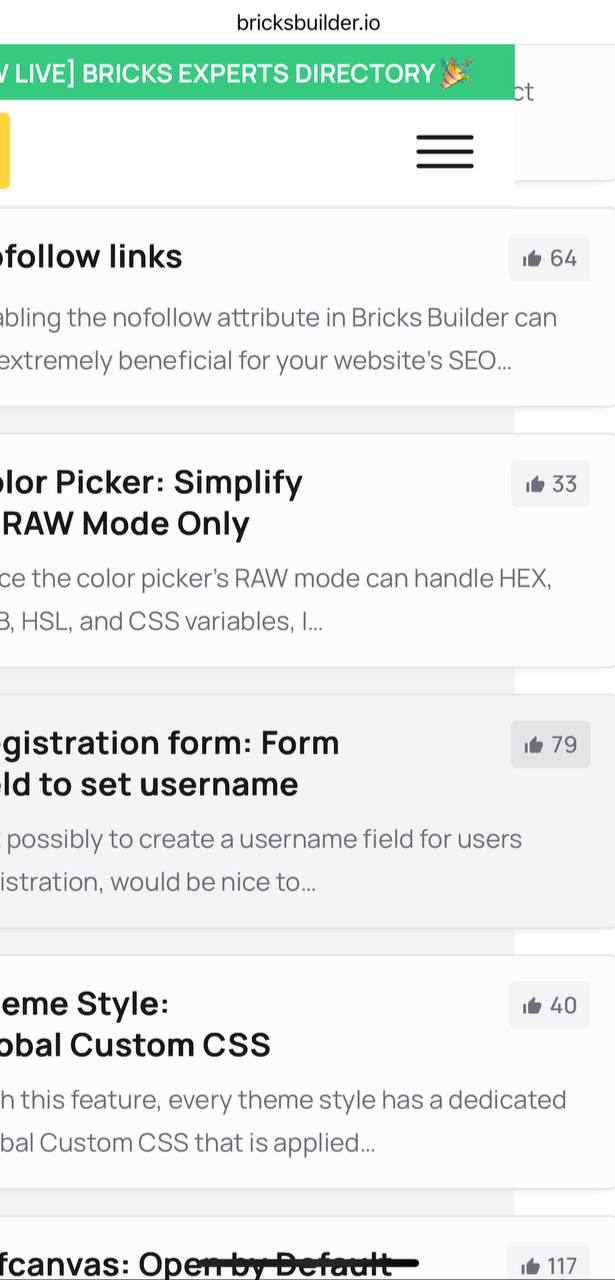Click the partially visible text link ending in "ct"
The height and width of the screenshot is (1280, 615).
coord(524,92)
